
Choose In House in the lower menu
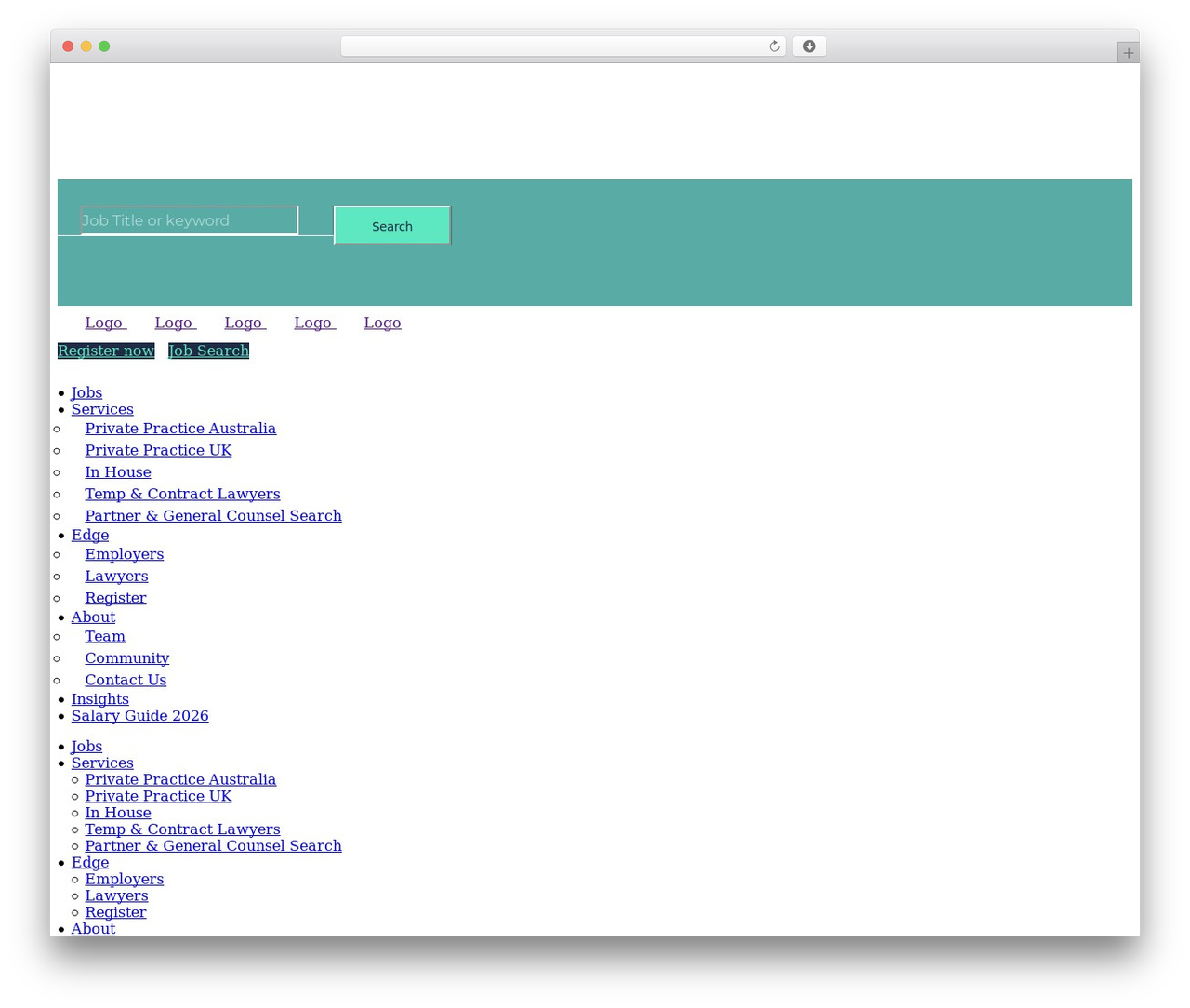tap(118, 813)
